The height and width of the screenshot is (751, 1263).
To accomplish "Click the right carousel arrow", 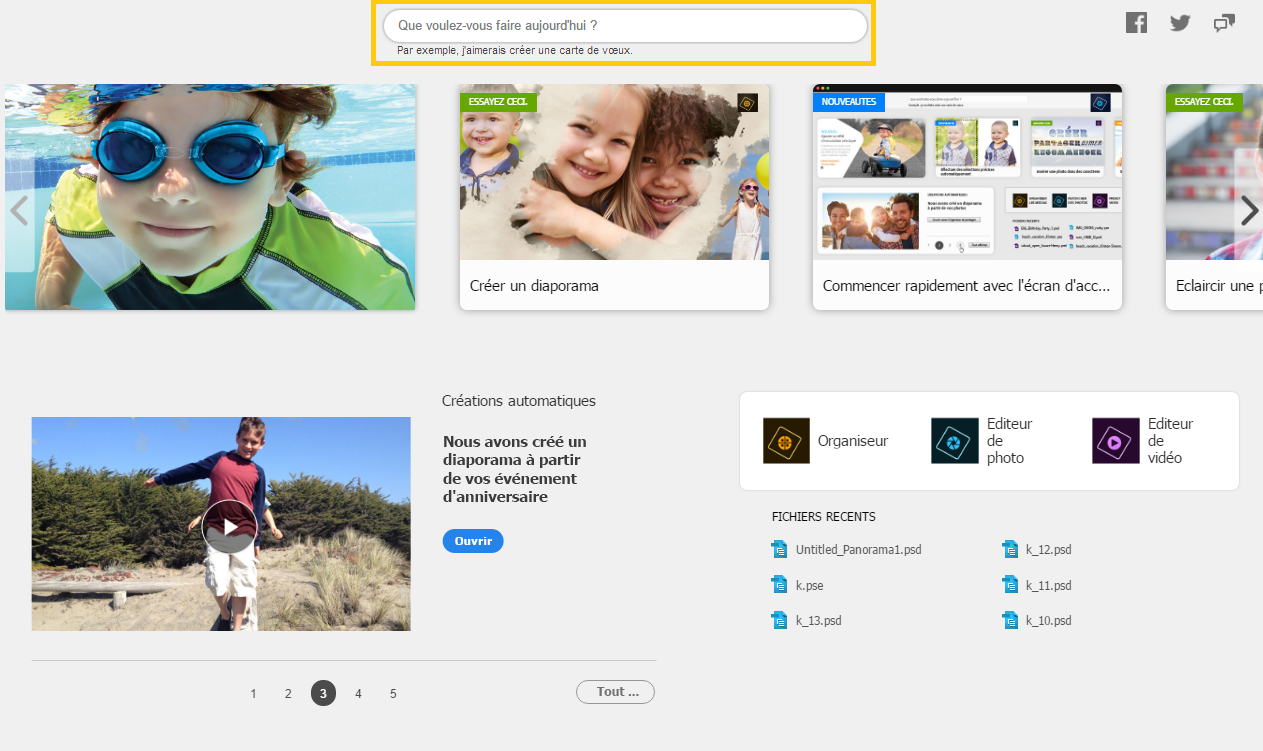I will click(1249, 210).
